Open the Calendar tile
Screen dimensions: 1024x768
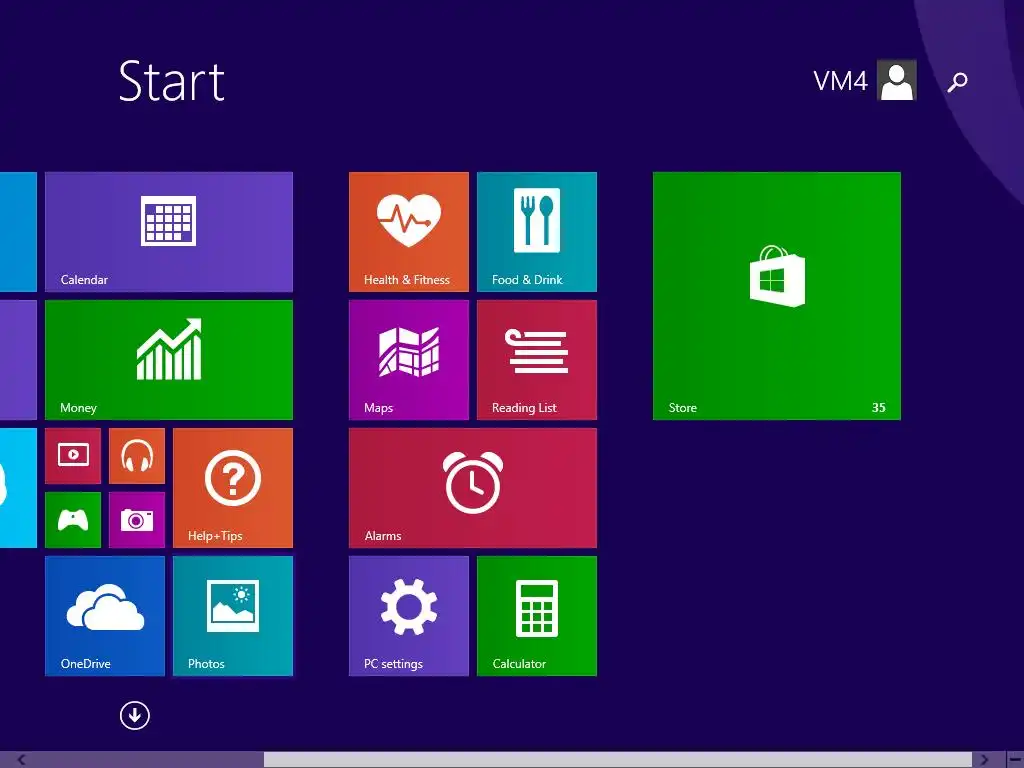(x=168, y=232)
